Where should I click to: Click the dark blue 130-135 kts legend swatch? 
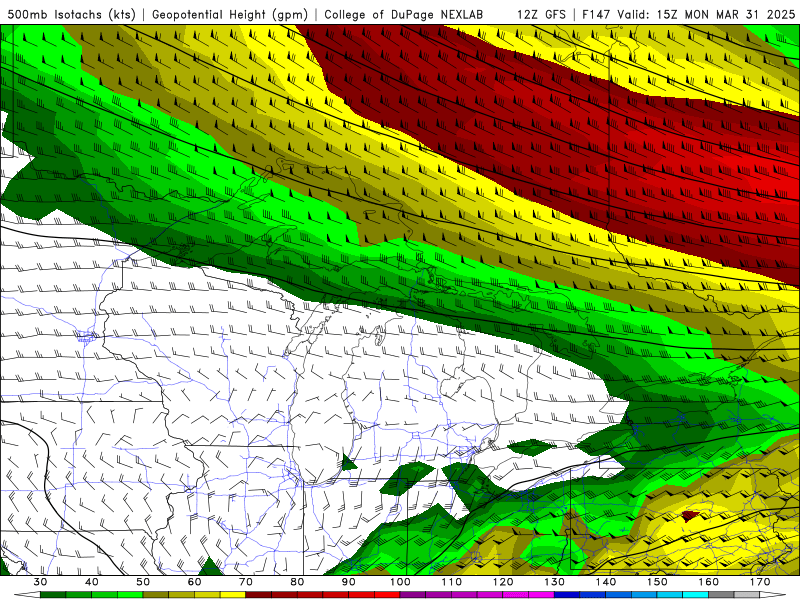point(567,595)
